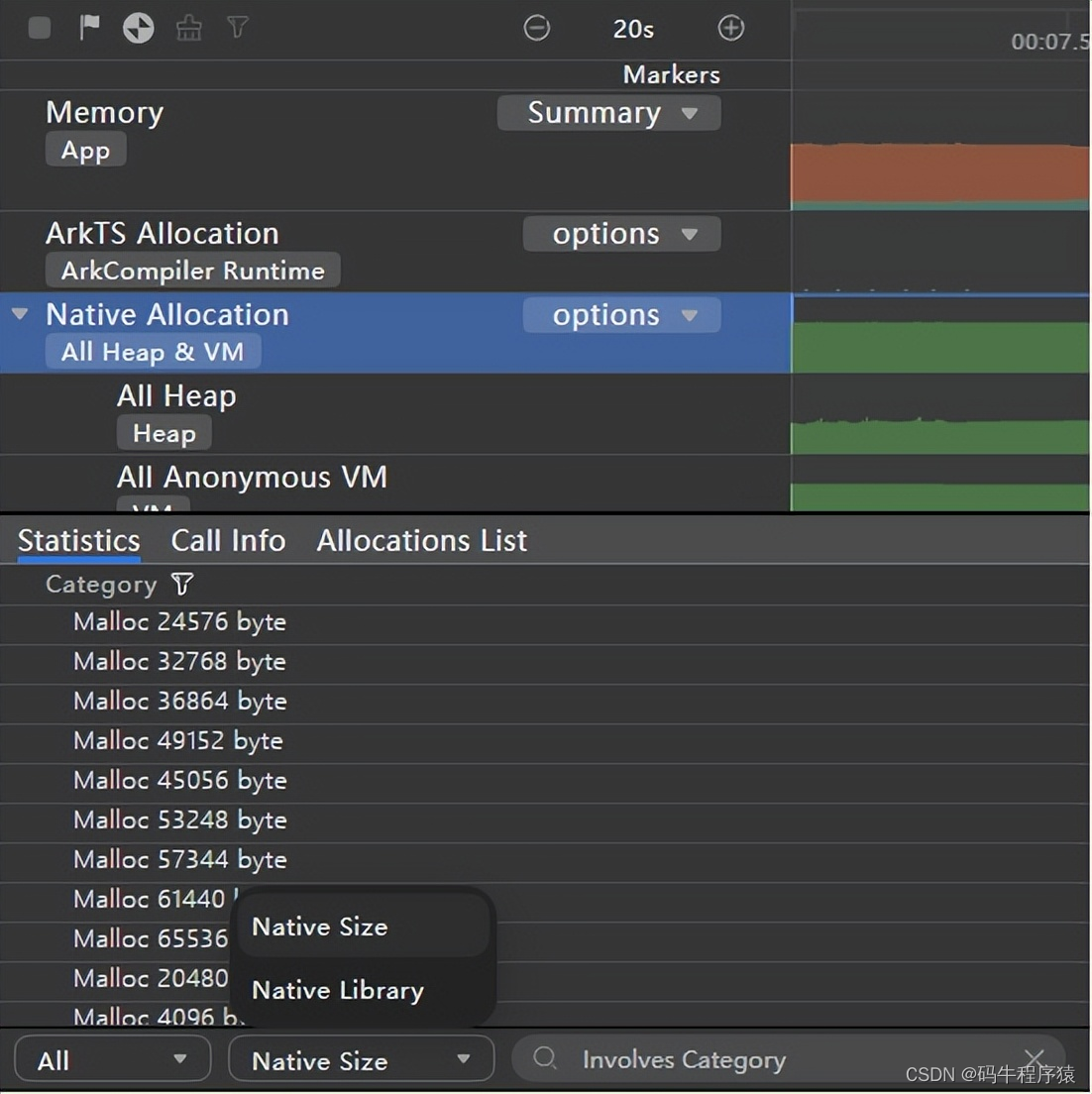Screen dimensions: 1092x1094
Task: Collapse the Native Allocation row triangle
Action: point(20,314)
